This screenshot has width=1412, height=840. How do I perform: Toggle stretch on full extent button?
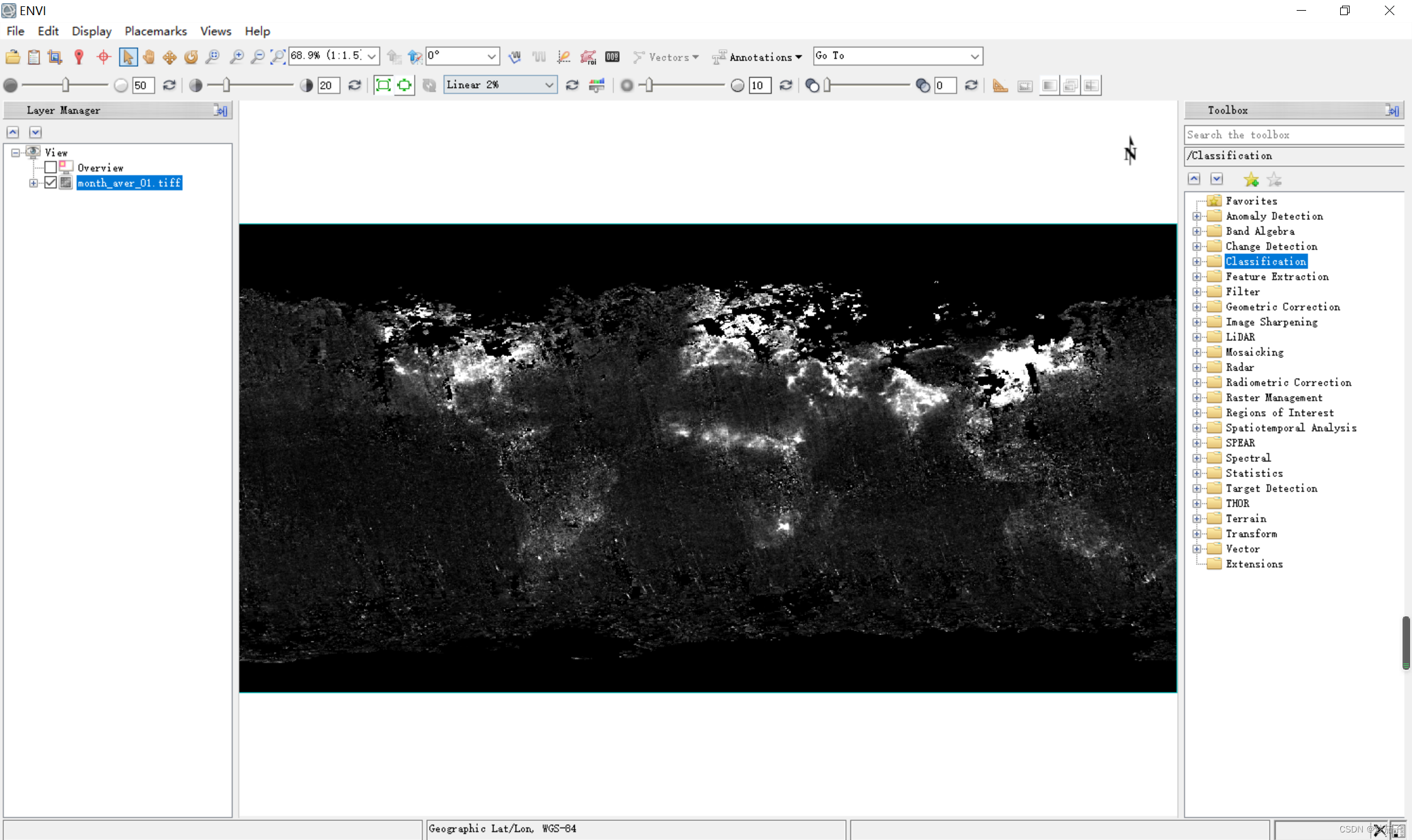pyautogui.click(x=383, y=85)
